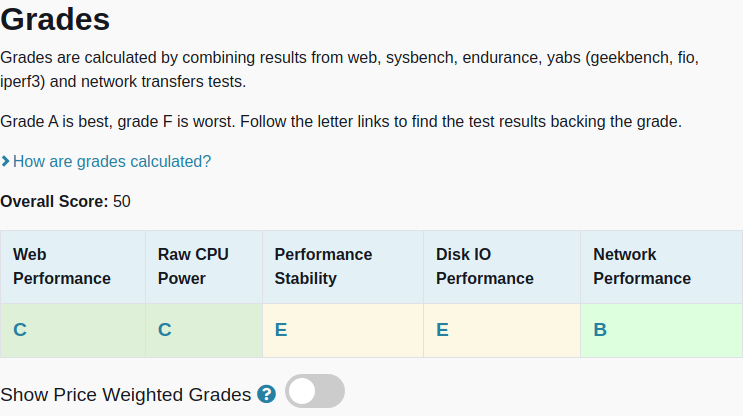
Task: Click the Network Performance column header
Action: [642, 266]
